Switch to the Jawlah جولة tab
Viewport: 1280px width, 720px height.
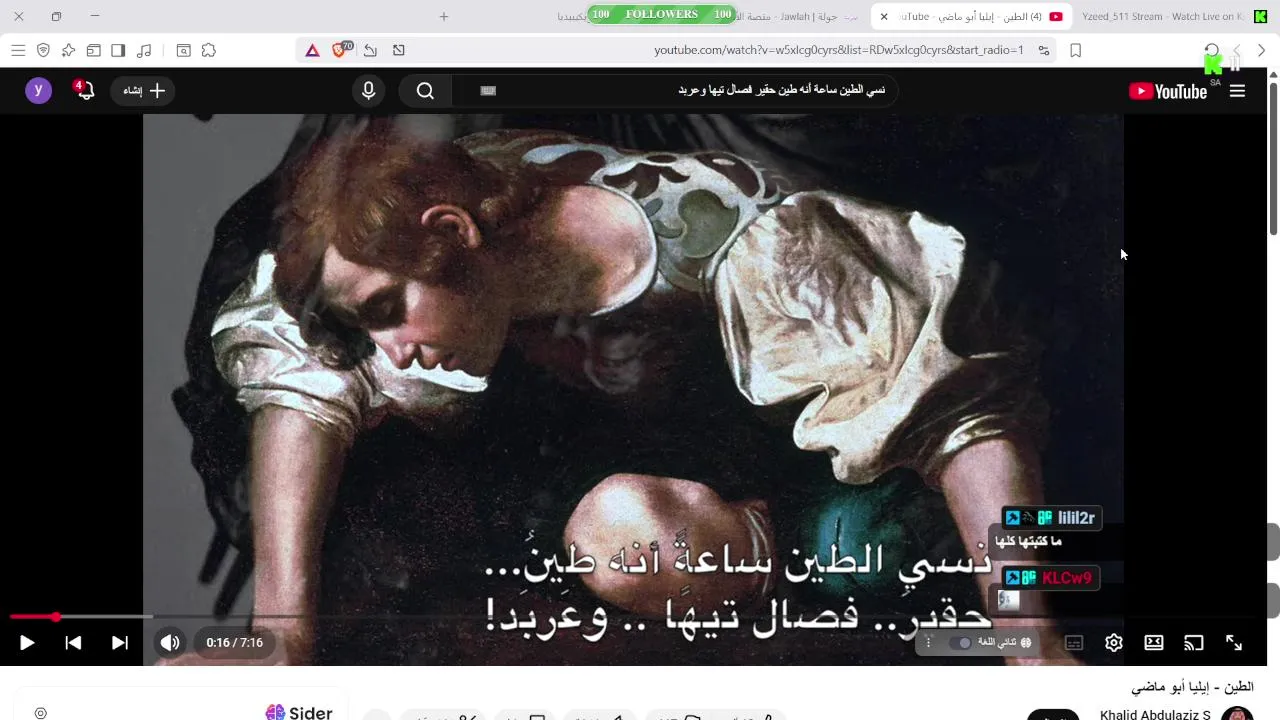point(799,16)
